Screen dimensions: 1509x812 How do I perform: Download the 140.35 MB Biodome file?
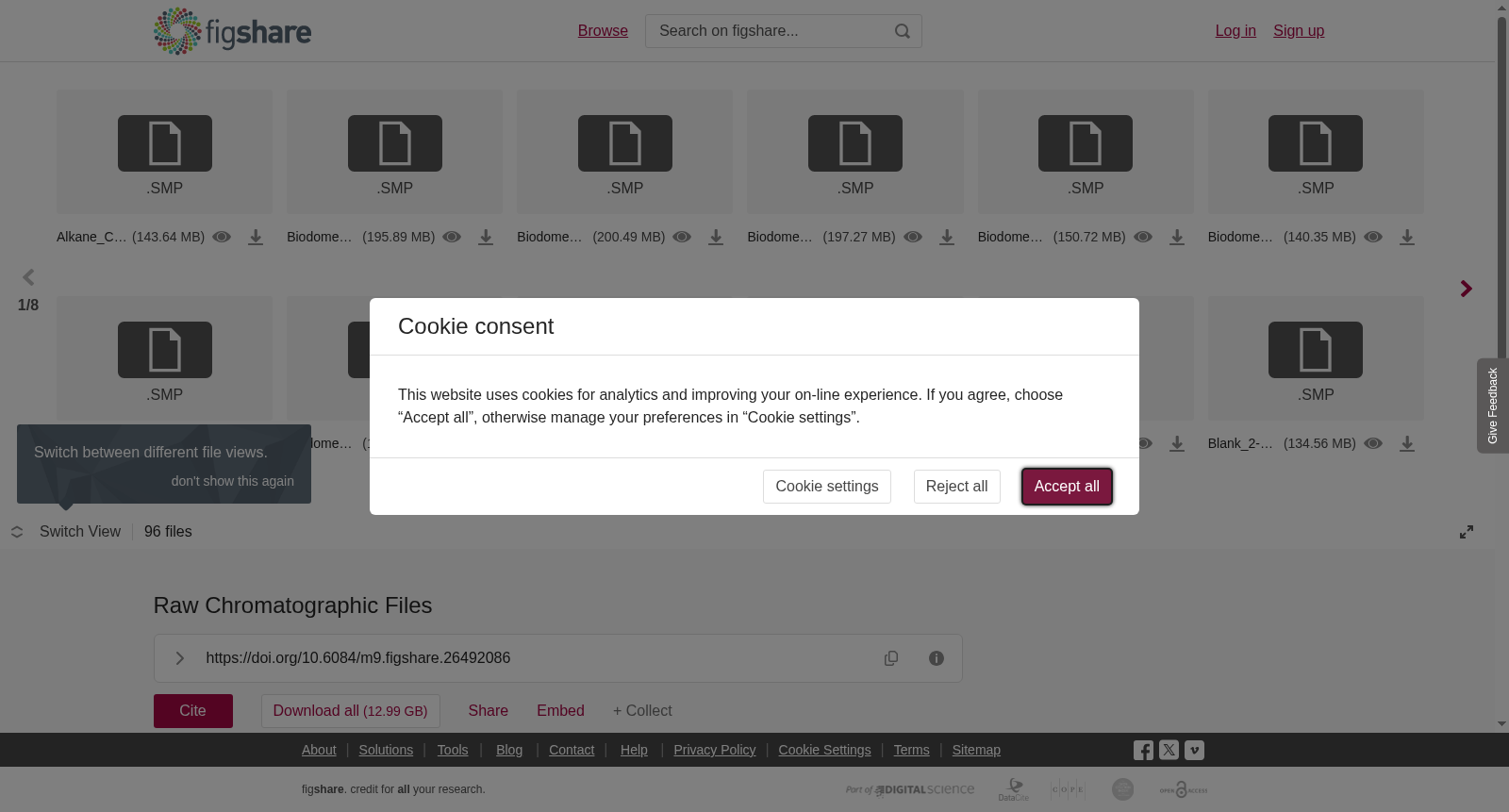tap(1407, 238)
